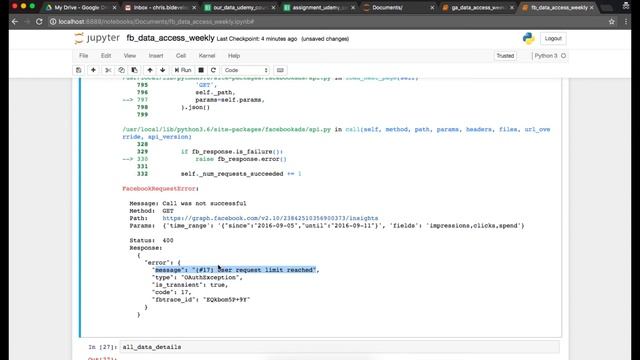Open the File menu
640x360 pixels.
pyautogui.click(x=83, y=56)
